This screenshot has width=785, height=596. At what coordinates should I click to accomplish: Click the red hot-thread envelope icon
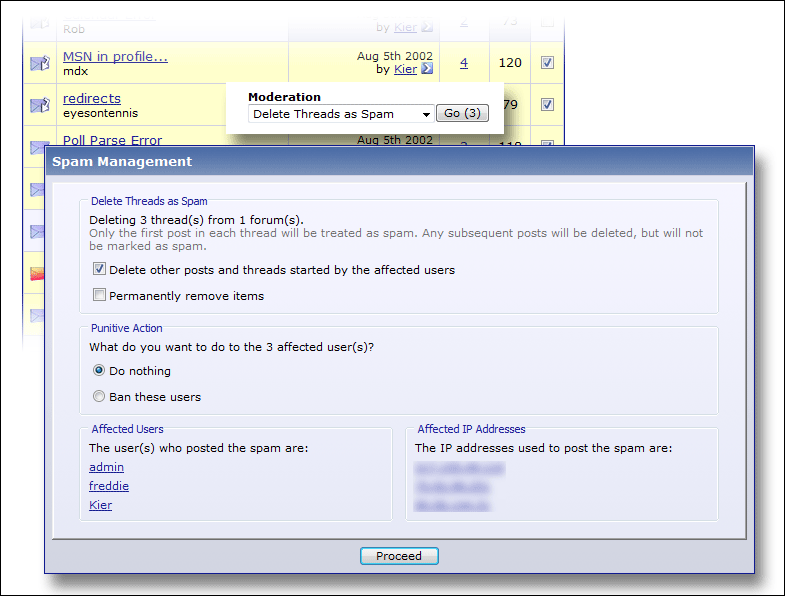pyautogui.click(x=38, y=273)
